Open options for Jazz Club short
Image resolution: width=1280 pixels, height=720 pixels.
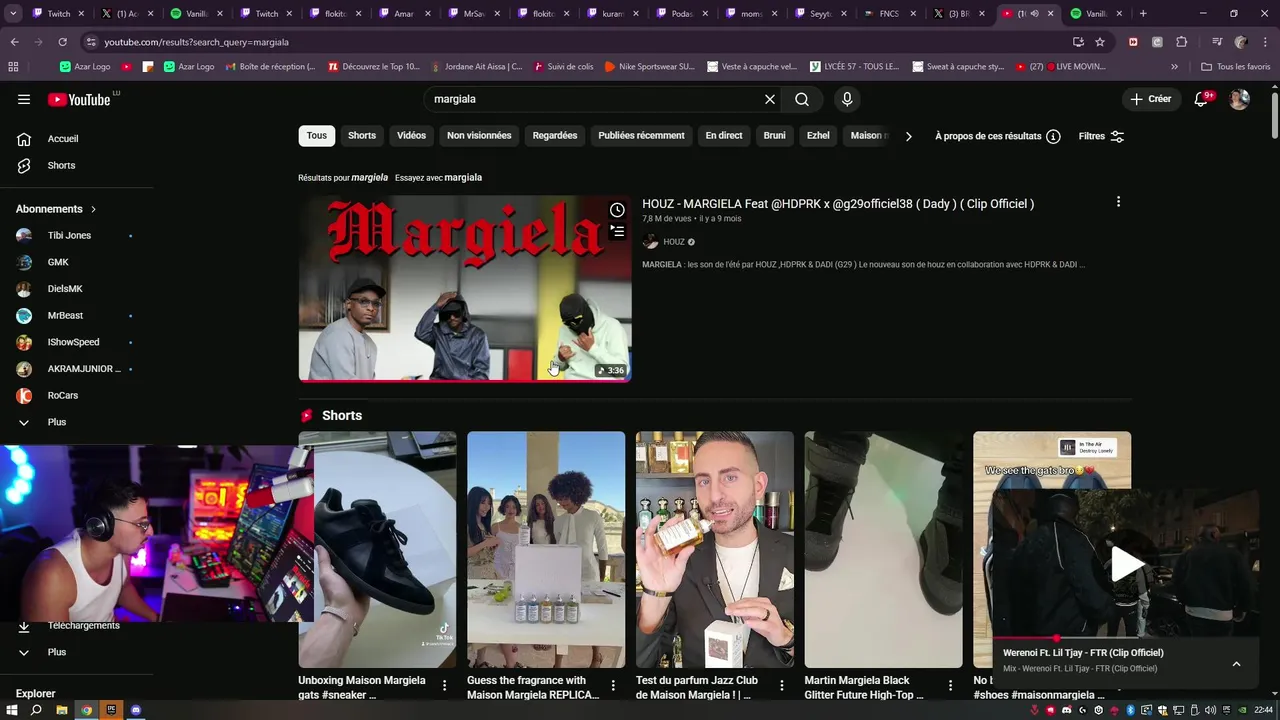coord(782,686)
